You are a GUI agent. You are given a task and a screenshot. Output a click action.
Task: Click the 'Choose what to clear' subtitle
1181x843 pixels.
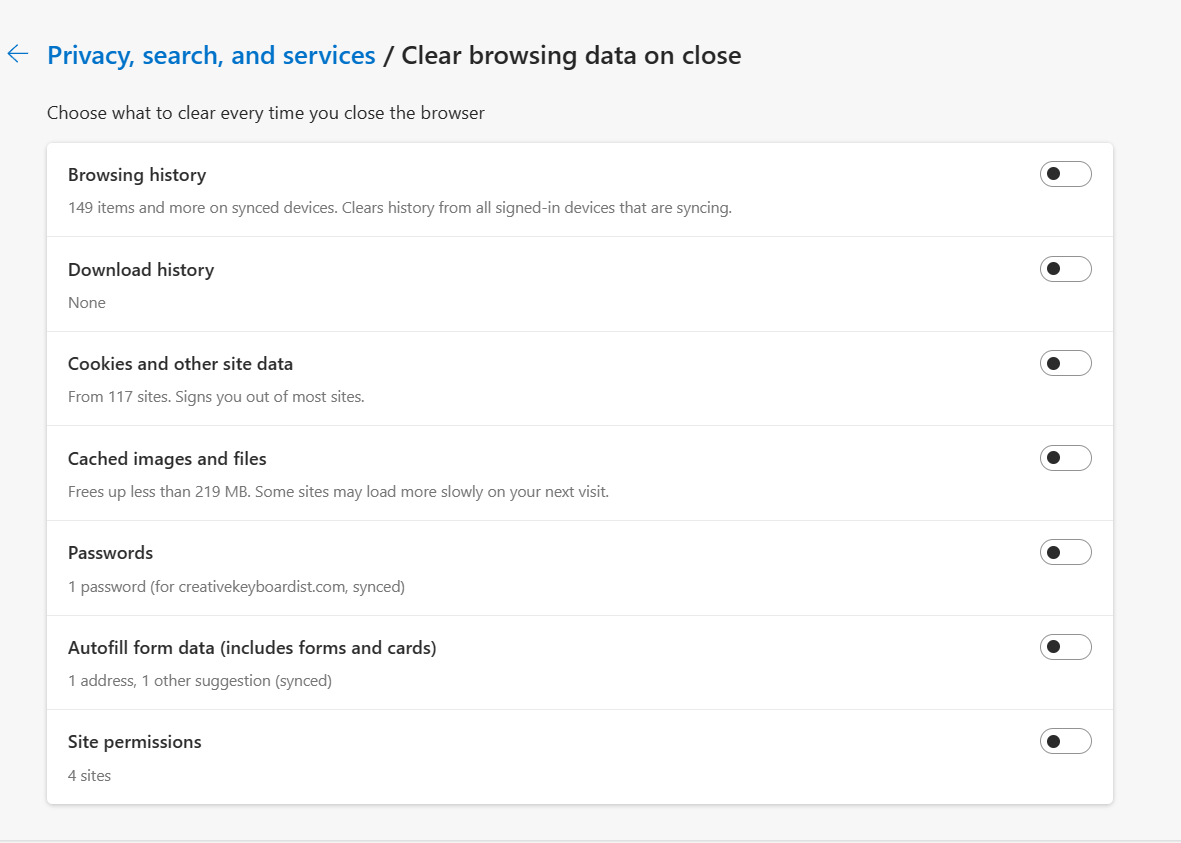click(x=265, y=113)
